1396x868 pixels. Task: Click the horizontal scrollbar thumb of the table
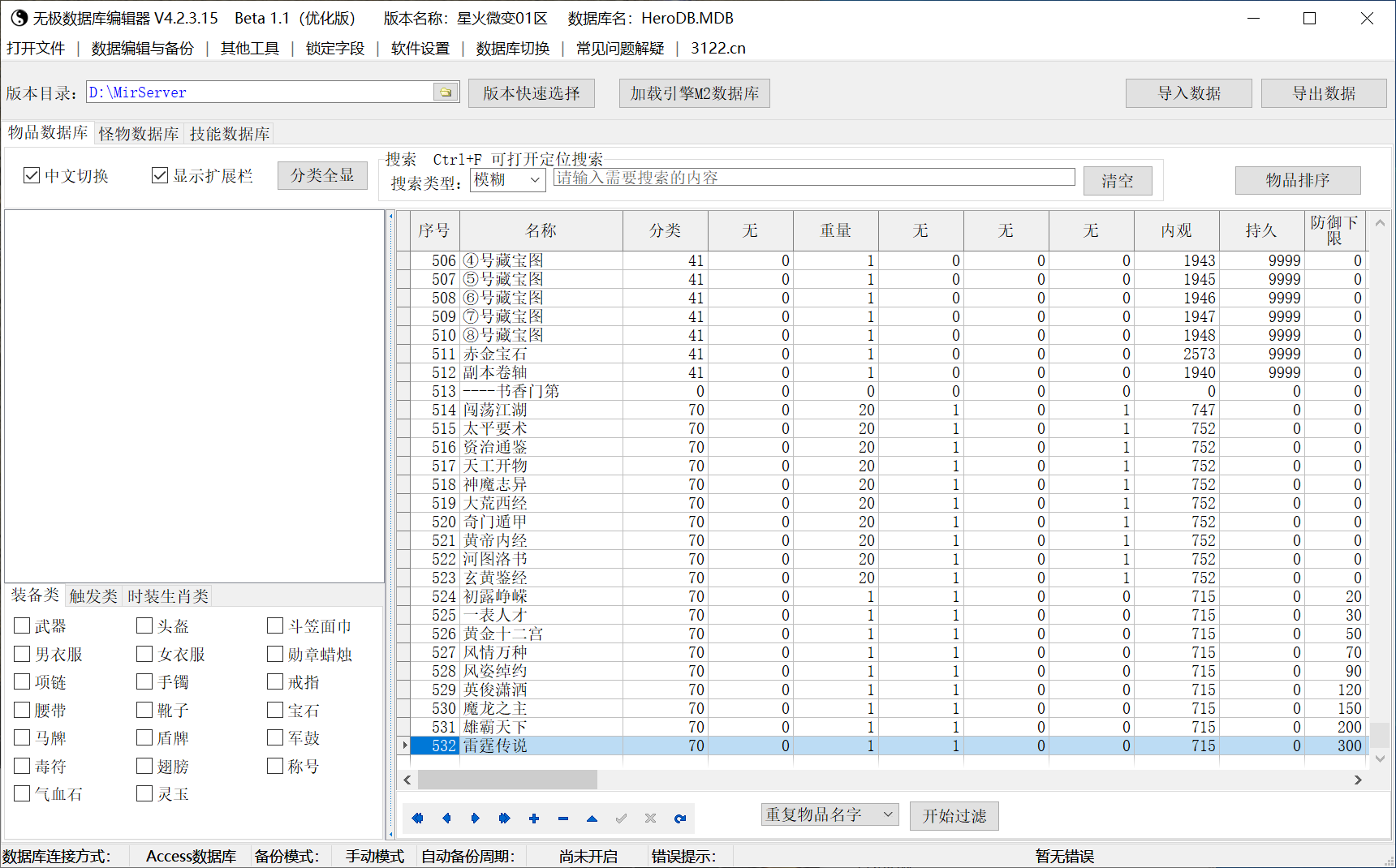pos(507,780)
